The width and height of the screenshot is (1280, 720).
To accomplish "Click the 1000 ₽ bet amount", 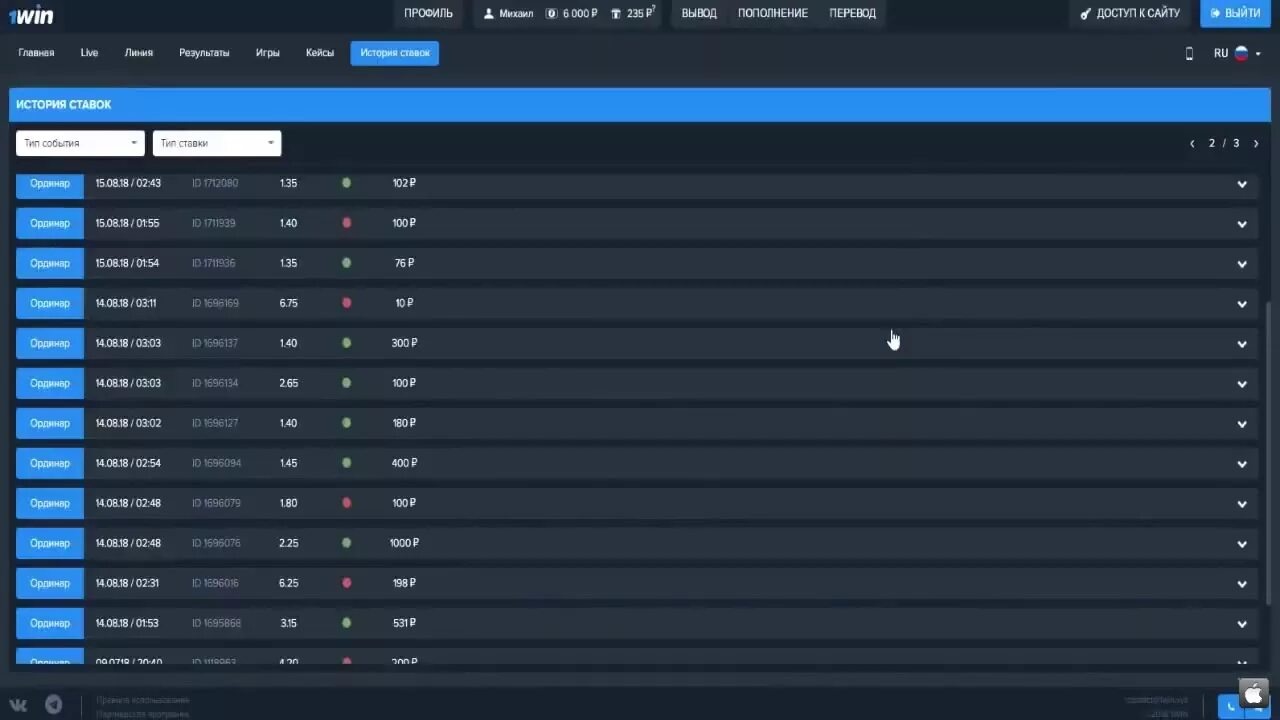I will pos(404,543).
